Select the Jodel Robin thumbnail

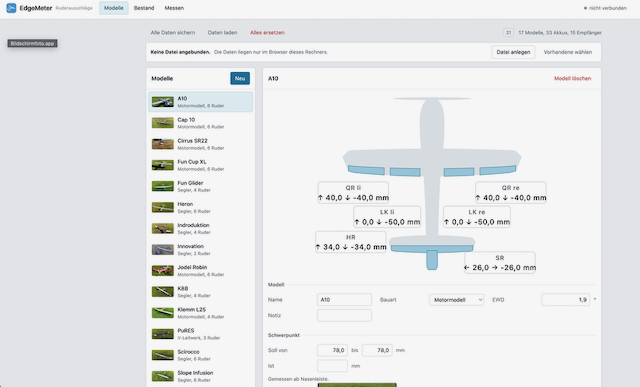click(162, 271)
